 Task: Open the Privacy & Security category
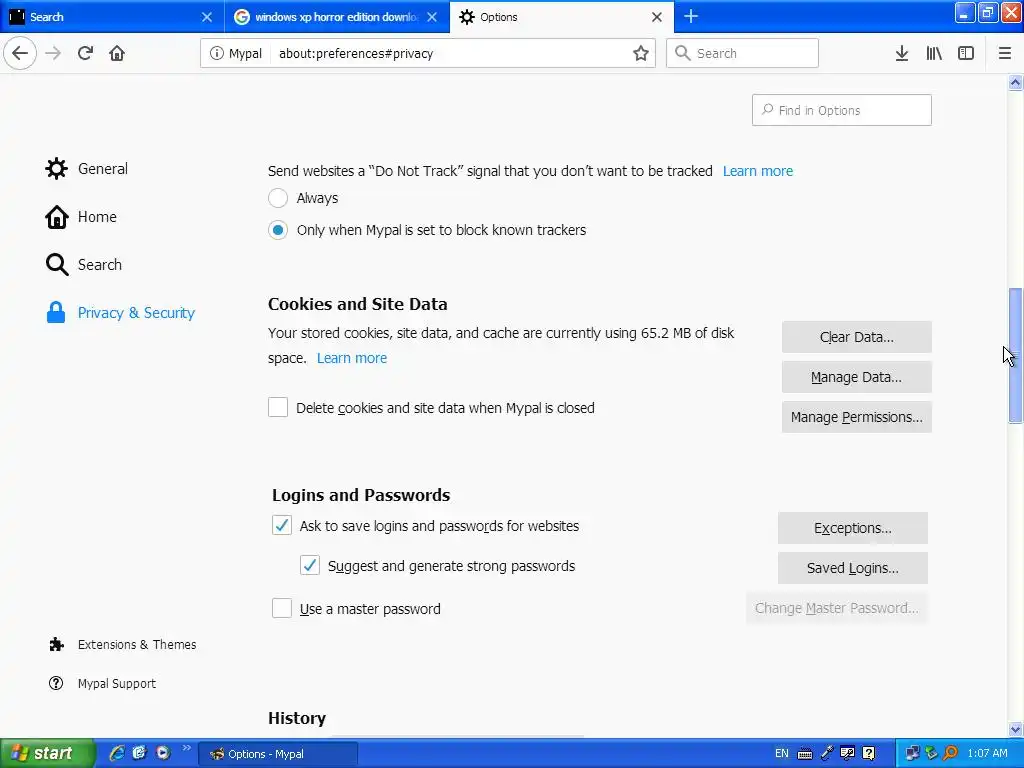pos(120,313)
